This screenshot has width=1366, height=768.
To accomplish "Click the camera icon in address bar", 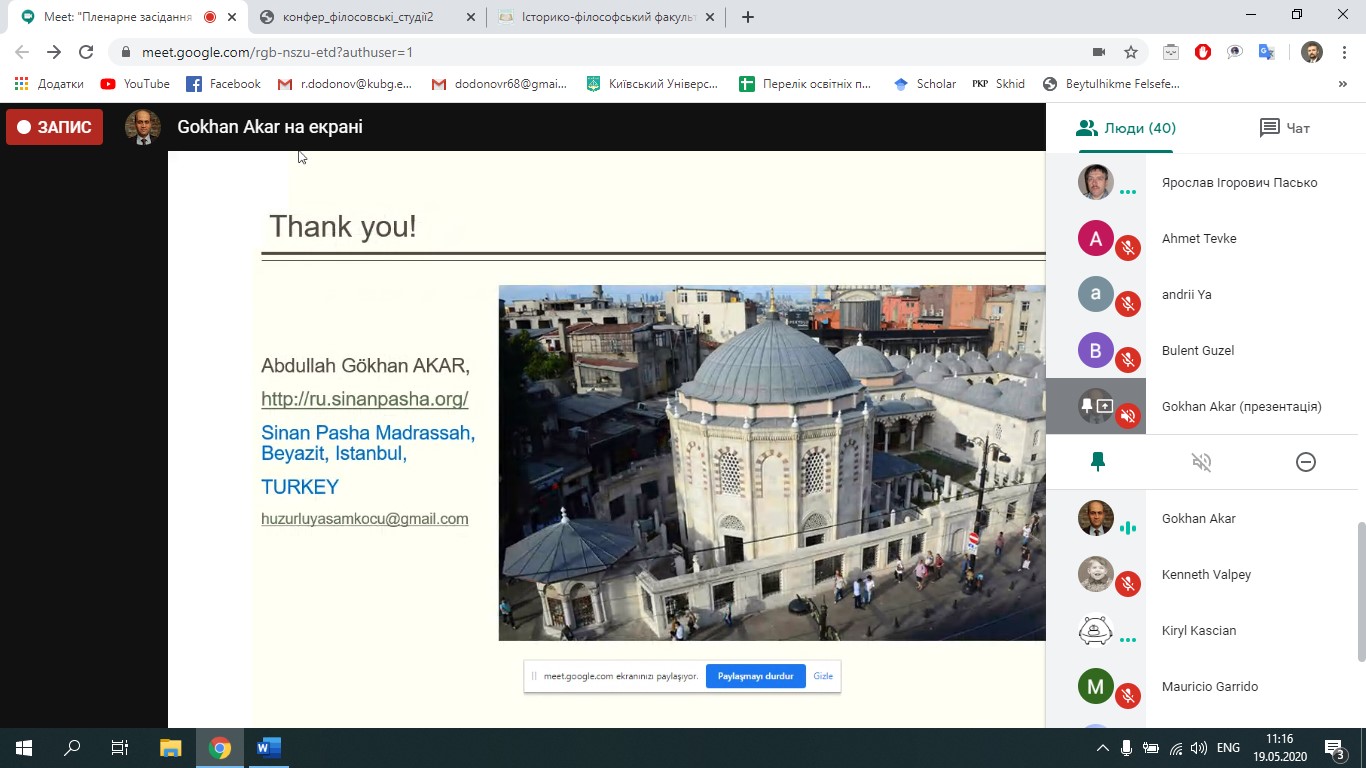I will [1098, 52].
